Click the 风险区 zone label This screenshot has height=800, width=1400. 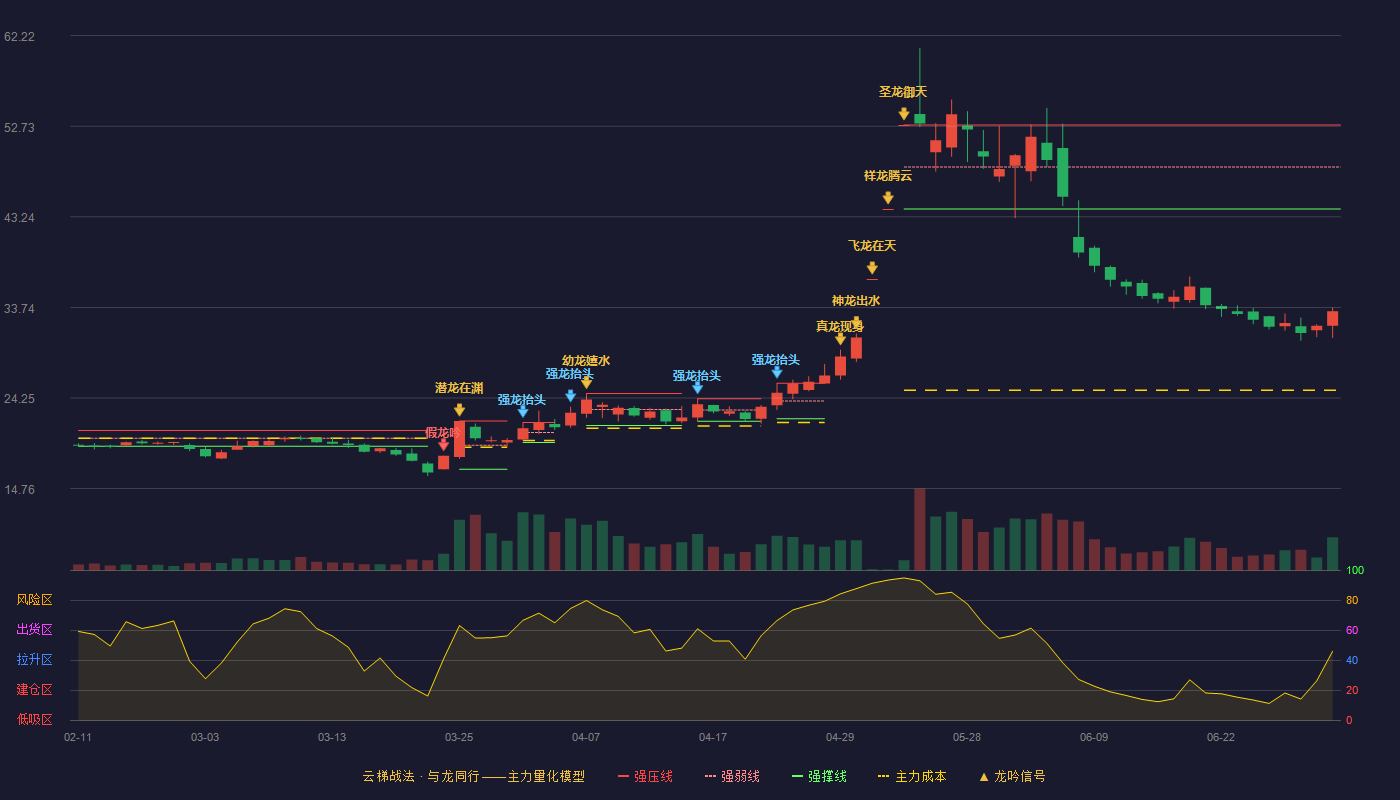point(34,600)
